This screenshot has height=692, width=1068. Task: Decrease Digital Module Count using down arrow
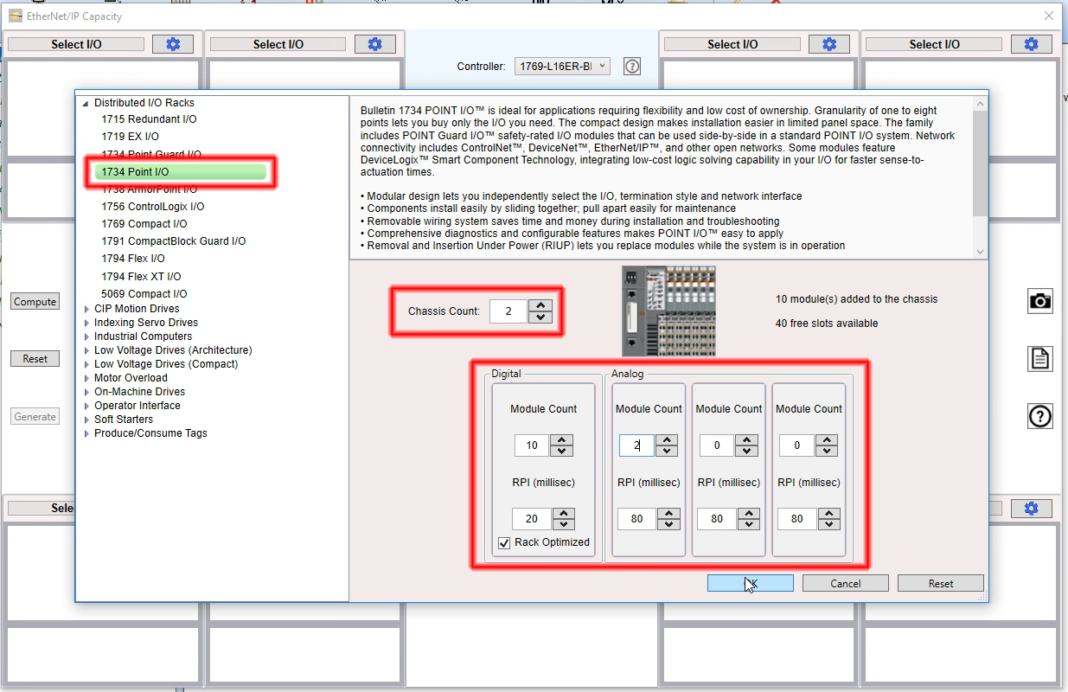click(561, 450)
